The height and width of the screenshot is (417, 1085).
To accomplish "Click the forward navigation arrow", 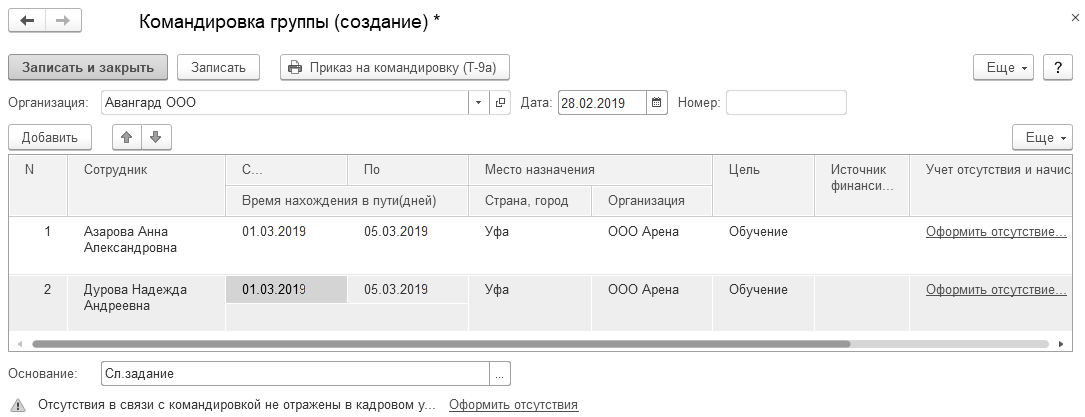I will point(63,21).
